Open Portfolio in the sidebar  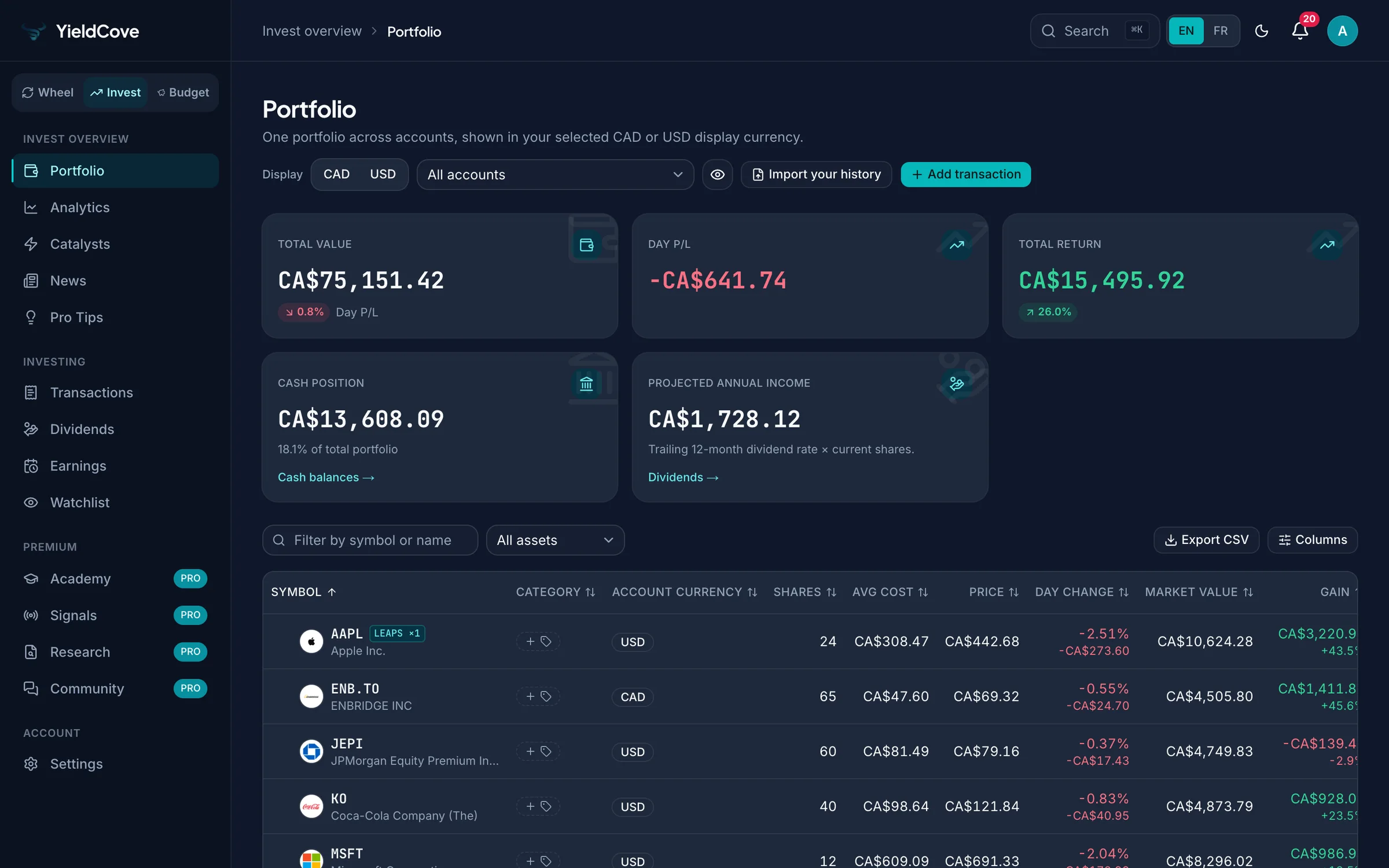[115, 171]
